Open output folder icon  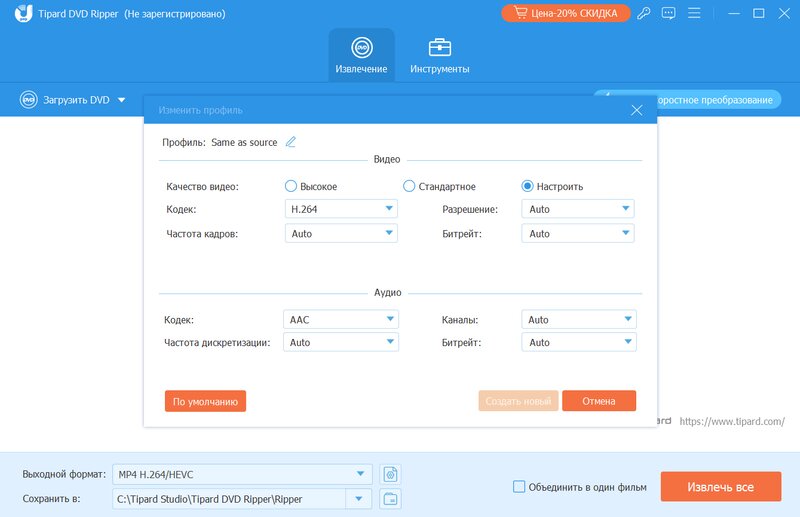[390, 499]
